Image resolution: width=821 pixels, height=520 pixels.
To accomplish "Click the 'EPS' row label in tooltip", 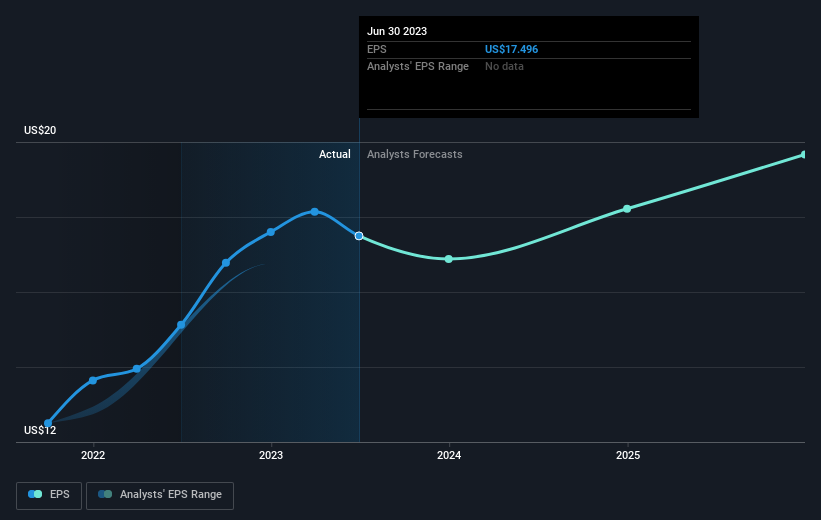I will [x=376, y=49].
